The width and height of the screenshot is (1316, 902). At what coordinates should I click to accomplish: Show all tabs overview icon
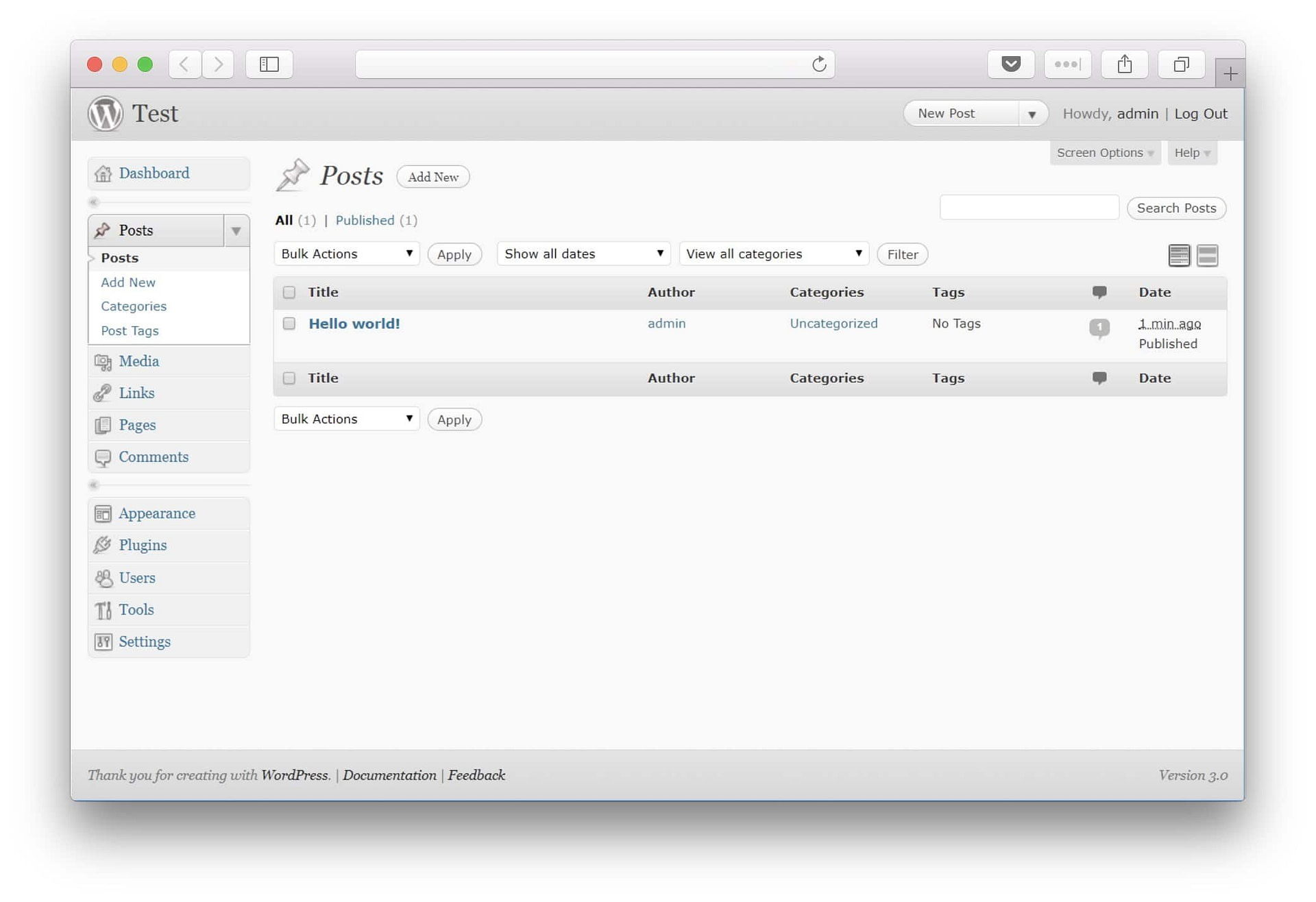pos(1181,64)
